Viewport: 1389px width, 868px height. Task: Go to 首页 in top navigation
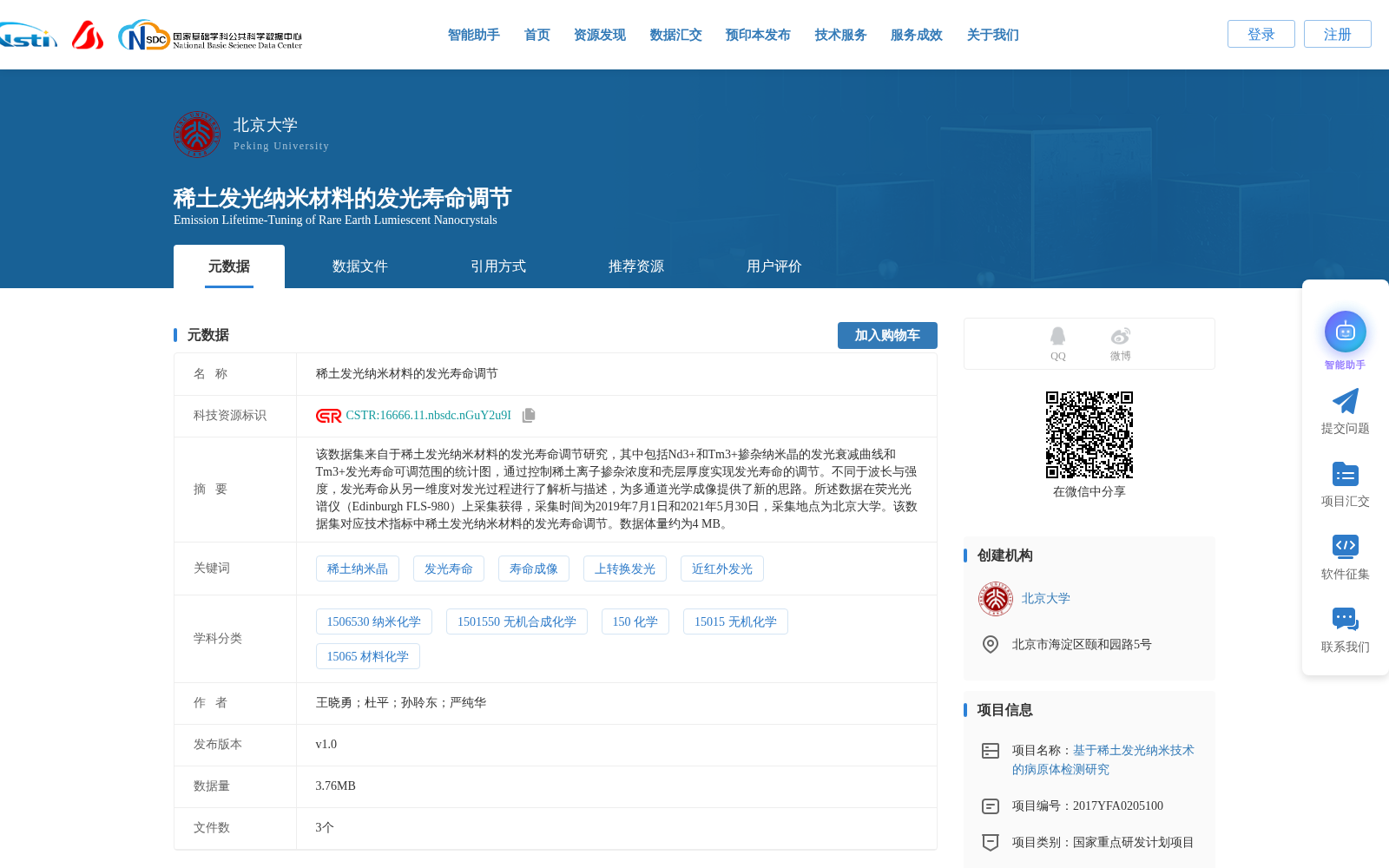tap(537, 35)
